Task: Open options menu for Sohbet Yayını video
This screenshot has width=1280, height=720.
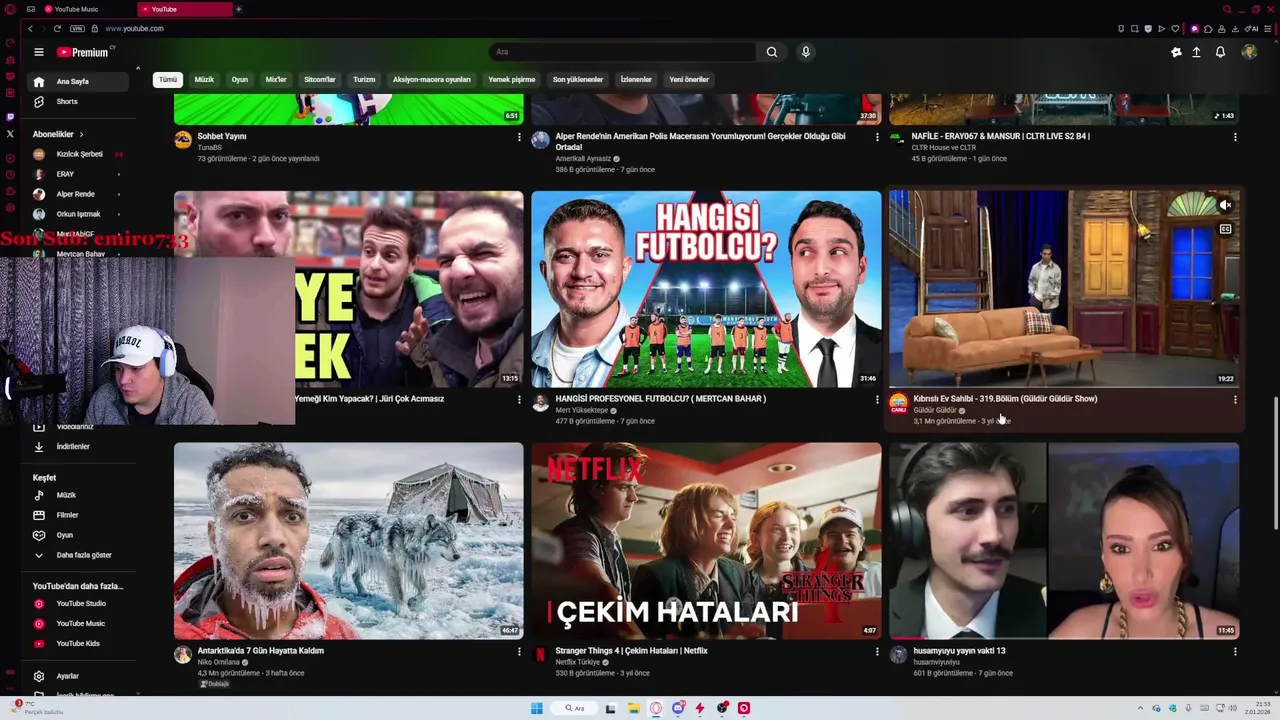Action: tap(519, 137)
